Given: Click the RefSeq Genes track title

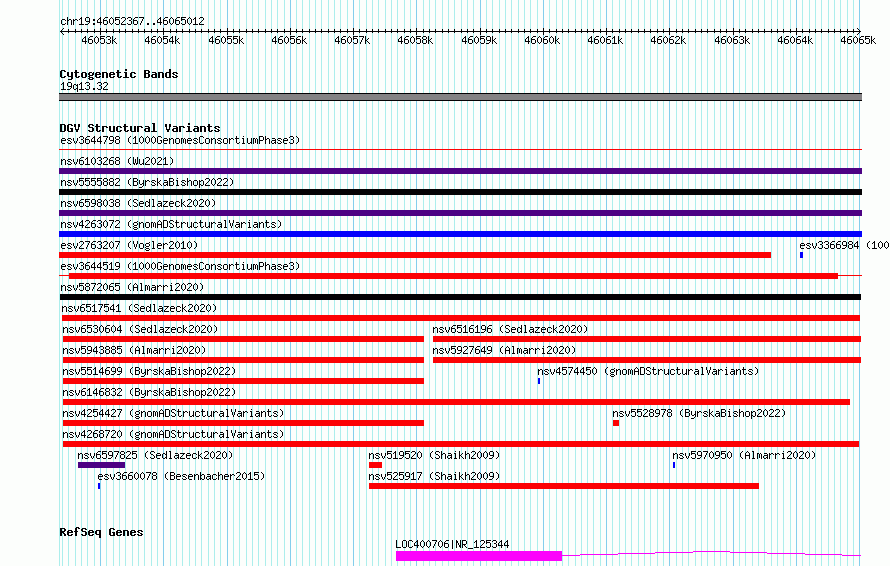Looking at the screenshot, I should tap(101, 533).
